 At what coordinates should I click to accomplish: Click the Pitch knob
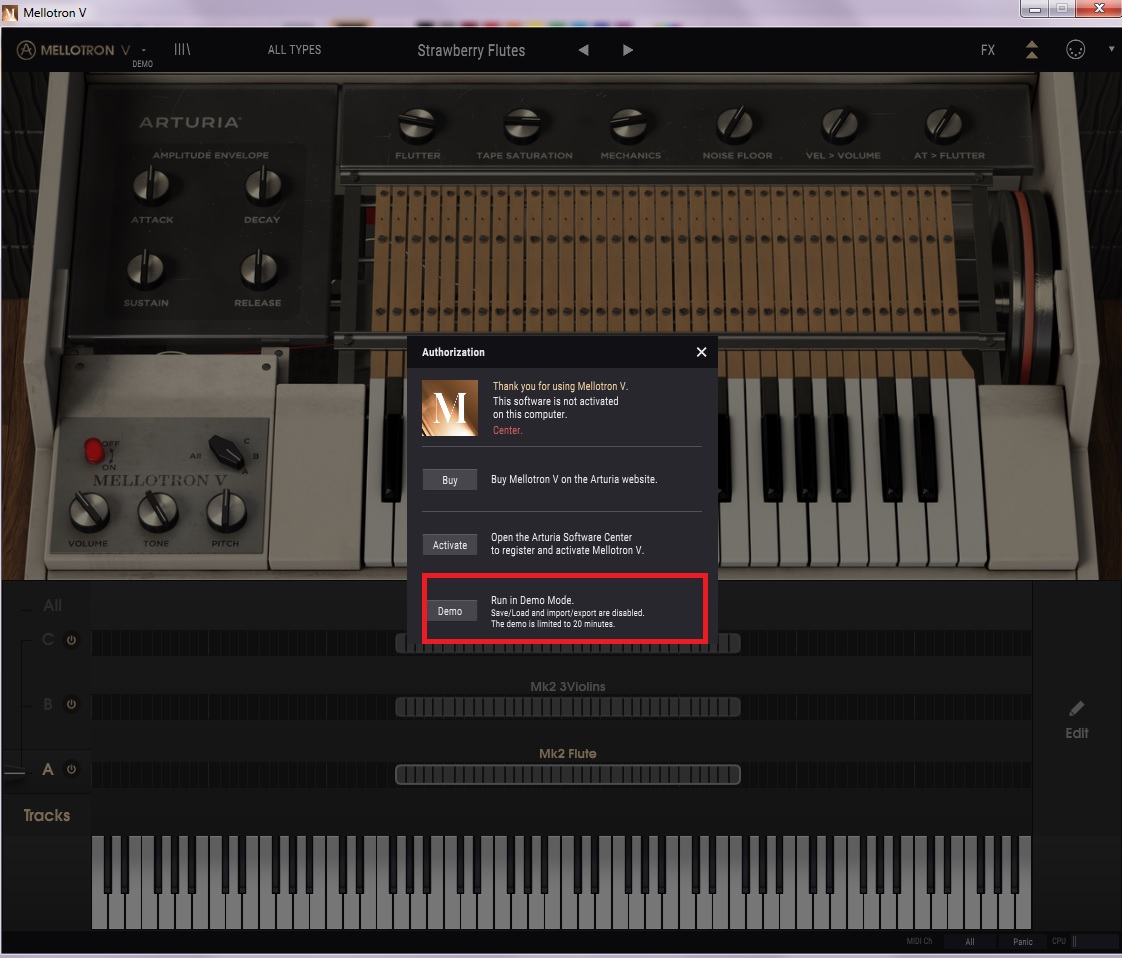tap(226, 512)
